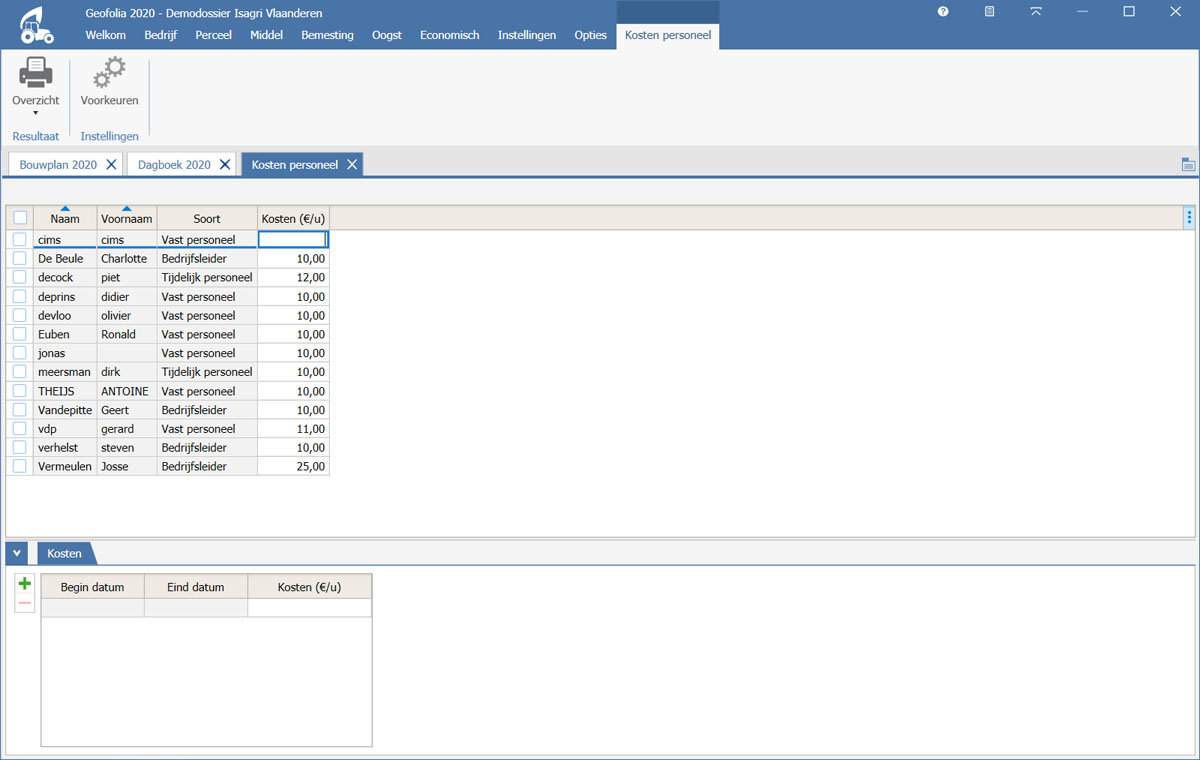Click the Geofolia tractor logo icon

point(36,25)
